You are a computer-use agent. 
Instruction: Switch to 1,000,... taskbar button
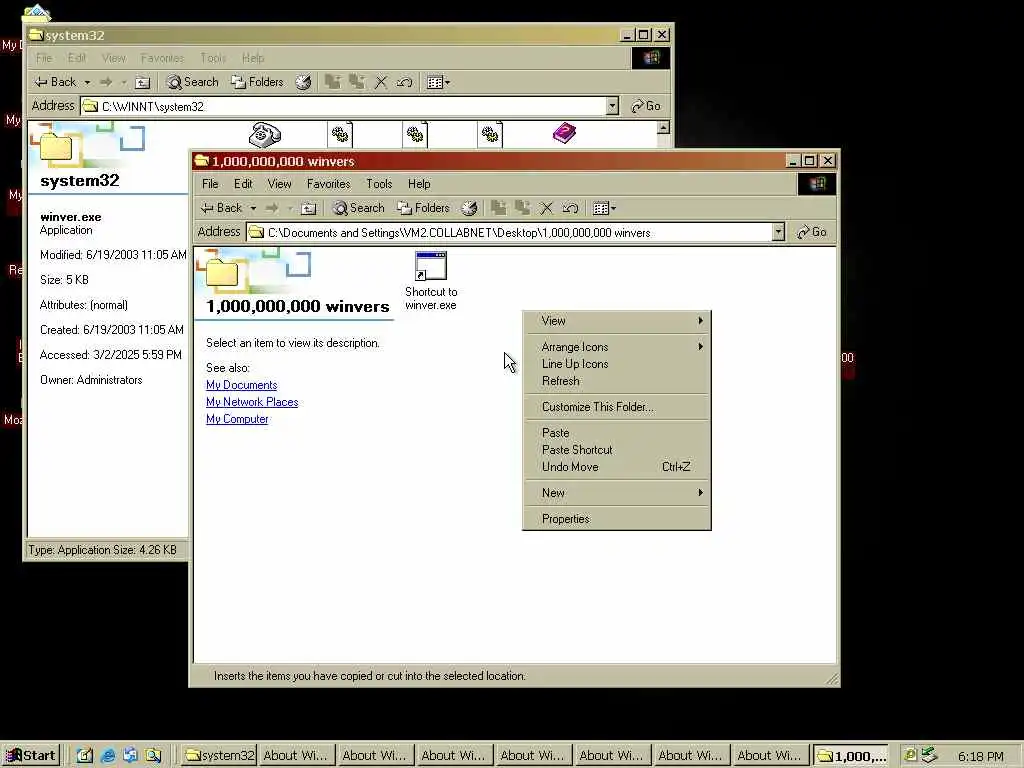850,756
